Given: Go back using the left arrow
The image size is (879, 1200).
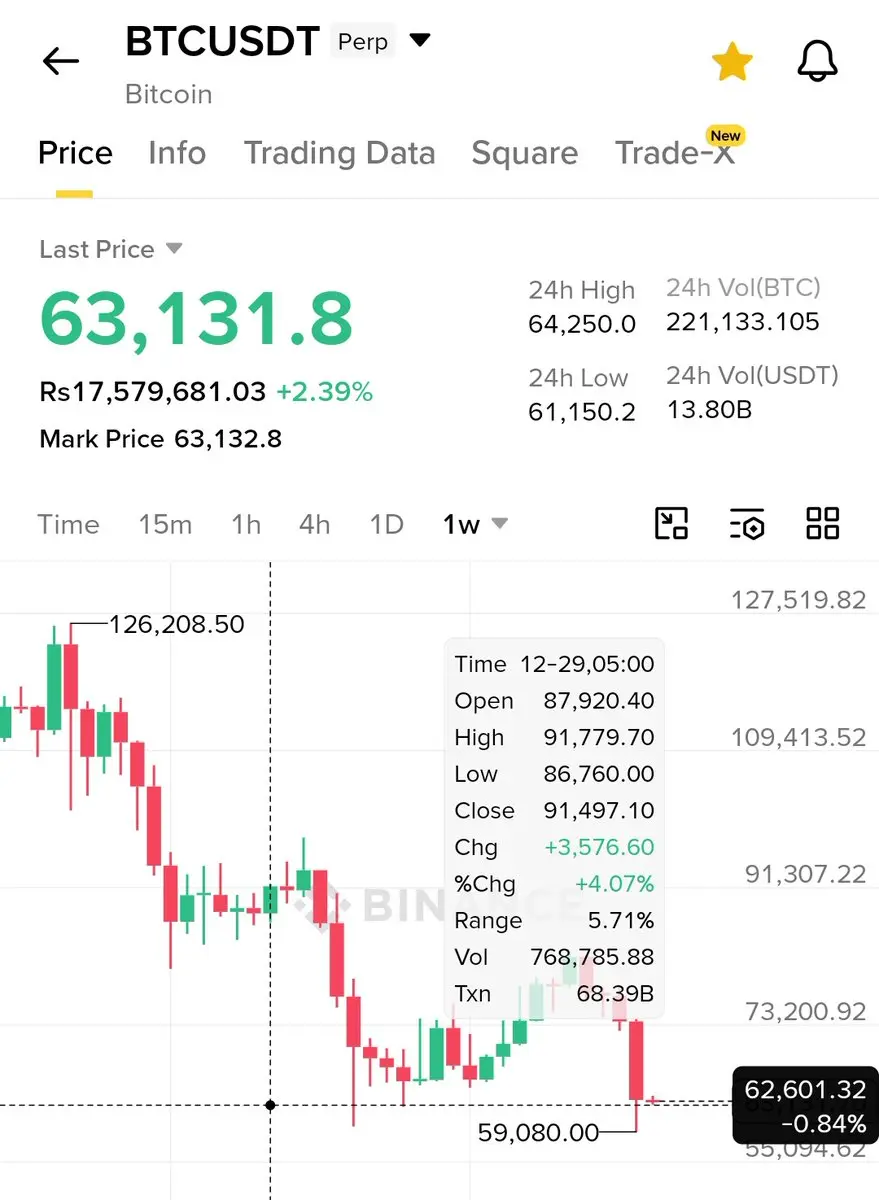Looking at the screenshot, I should pyautogui.click(x=60, y=61).
